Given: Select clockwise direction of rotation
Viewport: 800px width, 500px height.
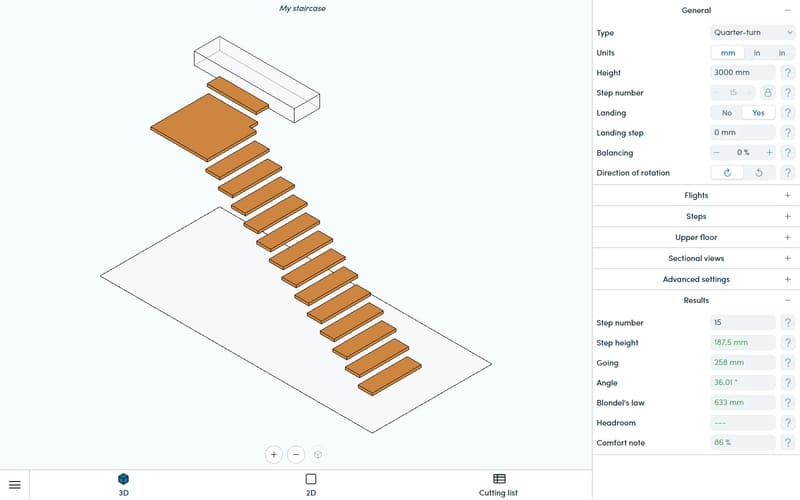Looking at the screenshot, I should pos(727,173).
